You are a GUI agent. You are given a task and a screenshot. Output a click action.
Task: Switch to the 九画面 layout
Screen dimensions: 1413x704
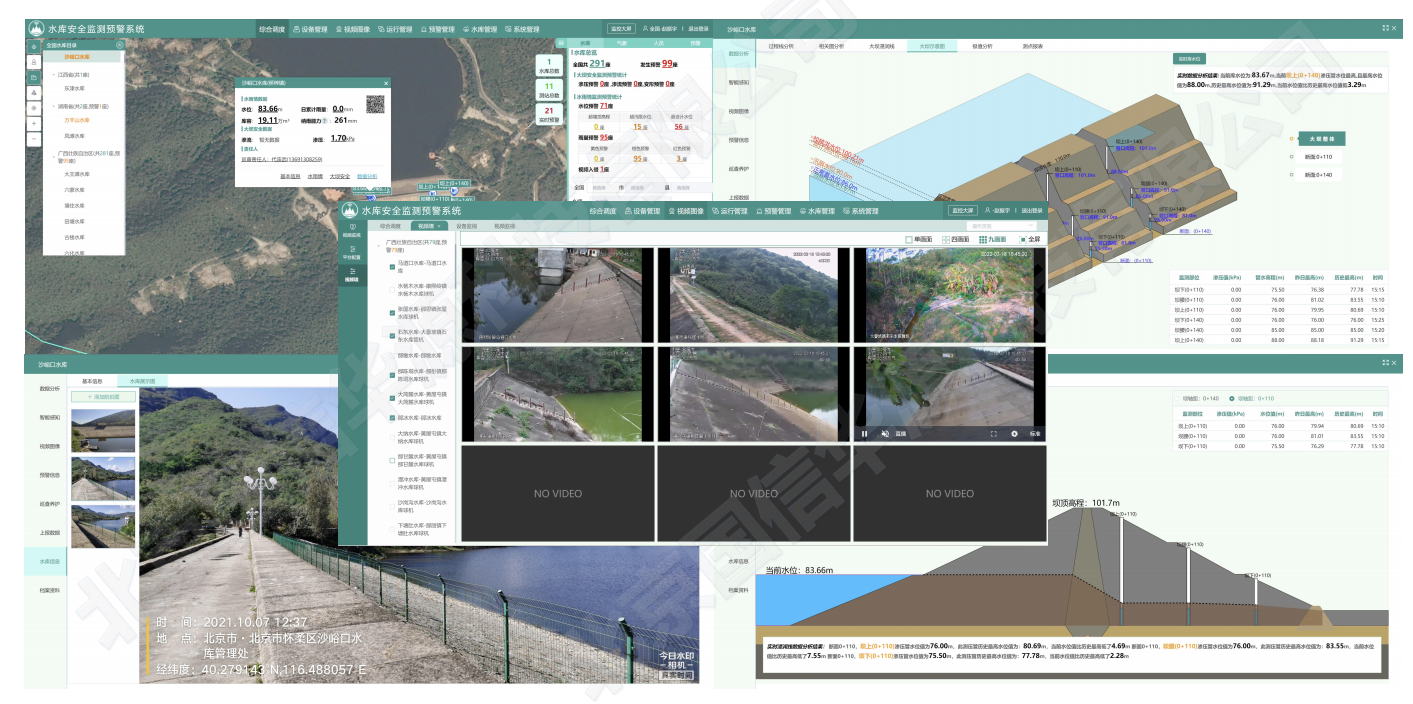[x=993, y=240]
